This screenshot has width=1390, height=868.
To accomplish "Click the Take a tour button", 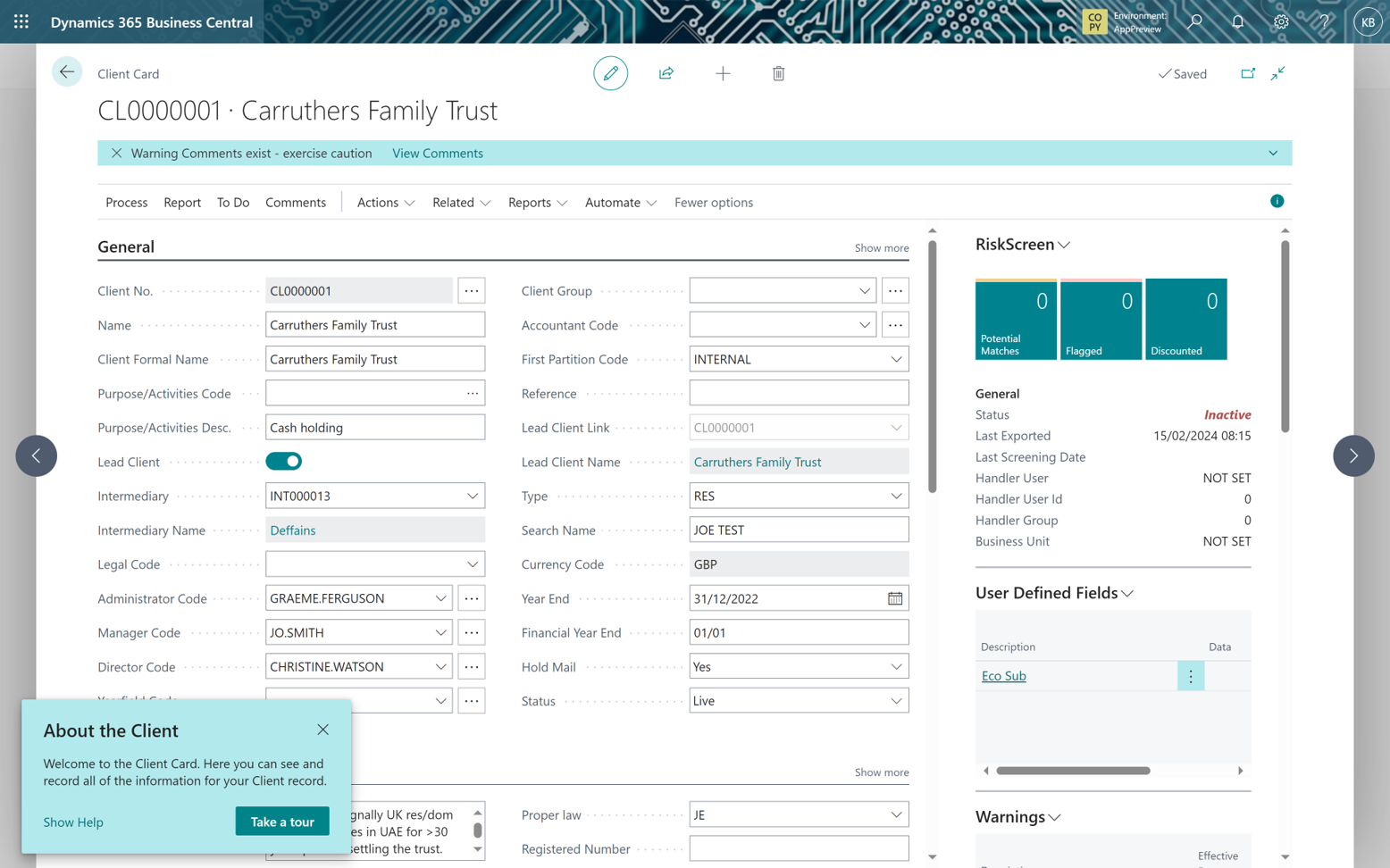I will pyautogui.click(x=282, y=821).
